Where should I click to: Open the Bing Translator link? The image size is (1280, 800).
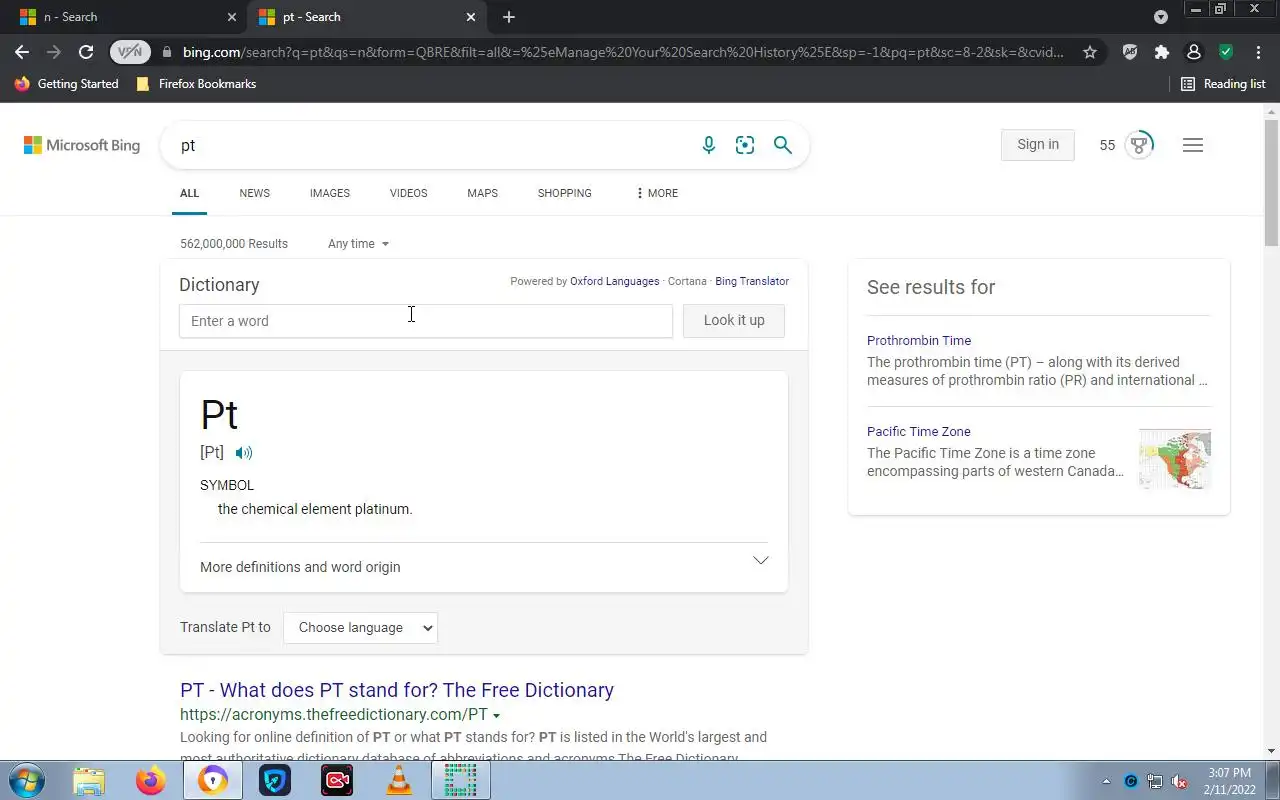click(752, 281)
